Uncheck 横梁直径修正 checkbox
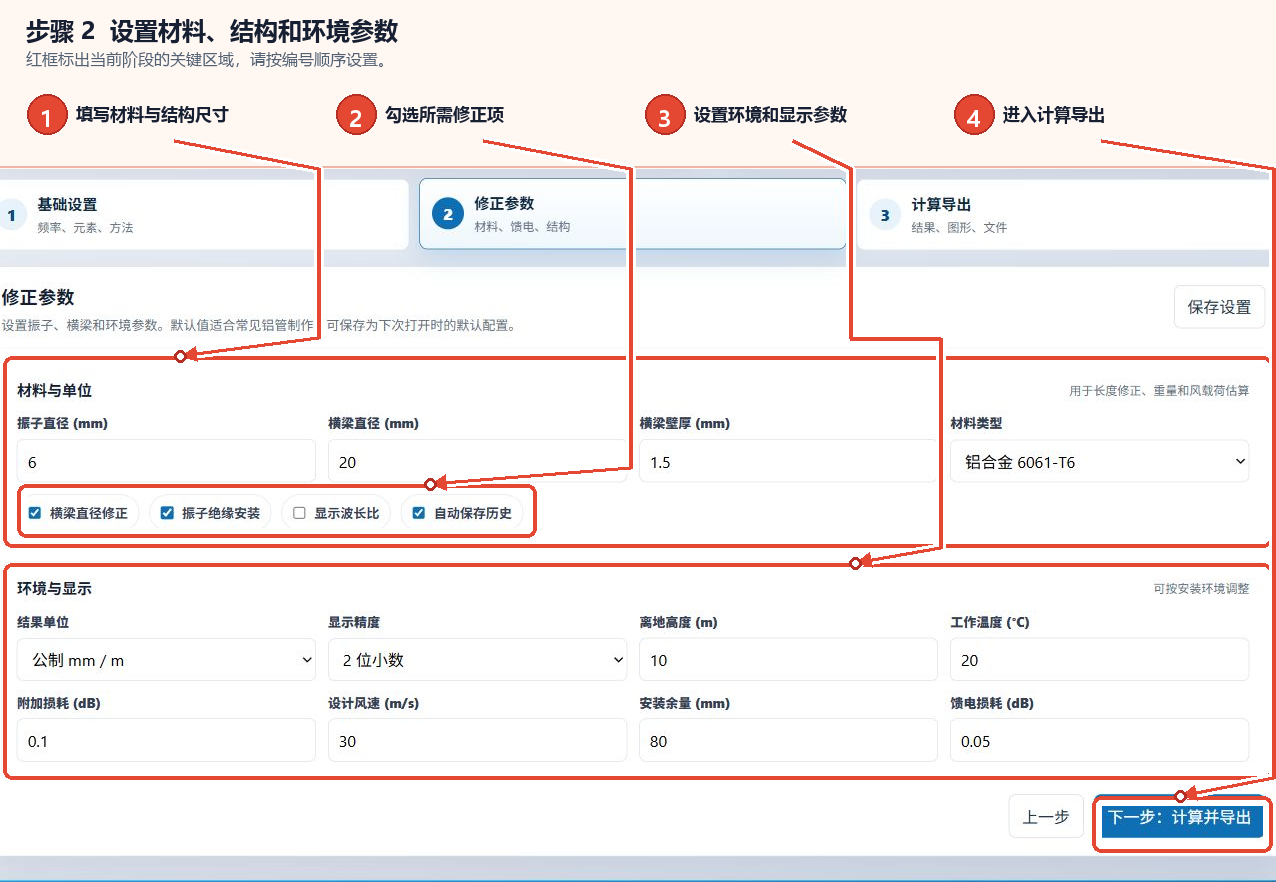 click(35, 513)
